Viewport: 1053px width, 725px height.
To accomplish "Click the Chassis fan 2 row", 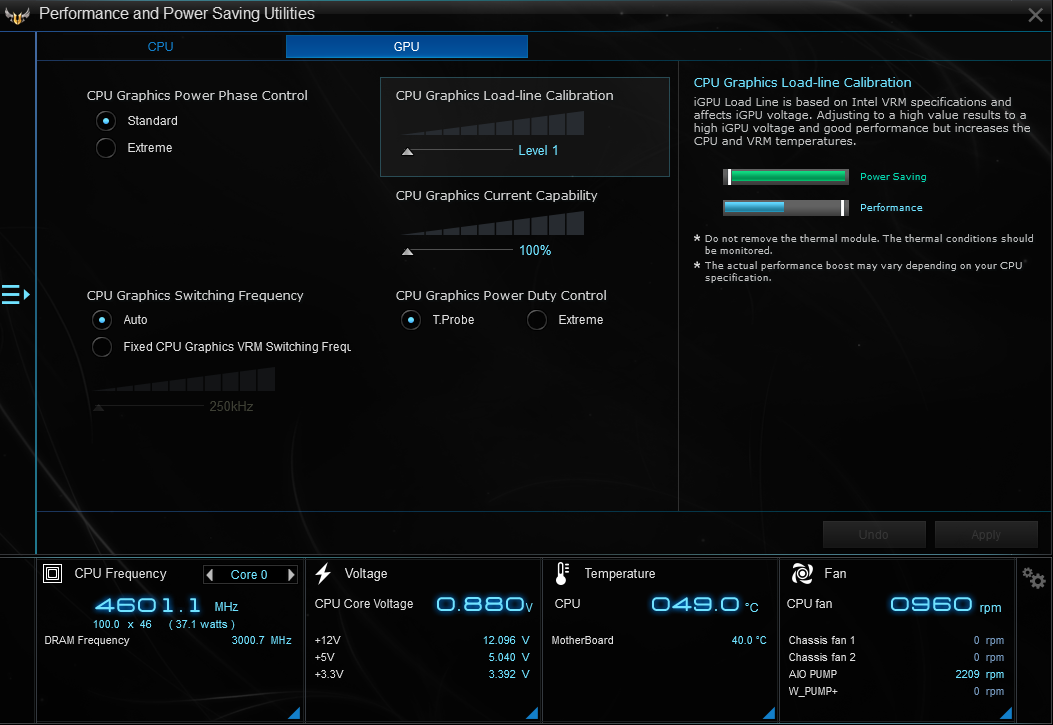I will tap(897, 657).
